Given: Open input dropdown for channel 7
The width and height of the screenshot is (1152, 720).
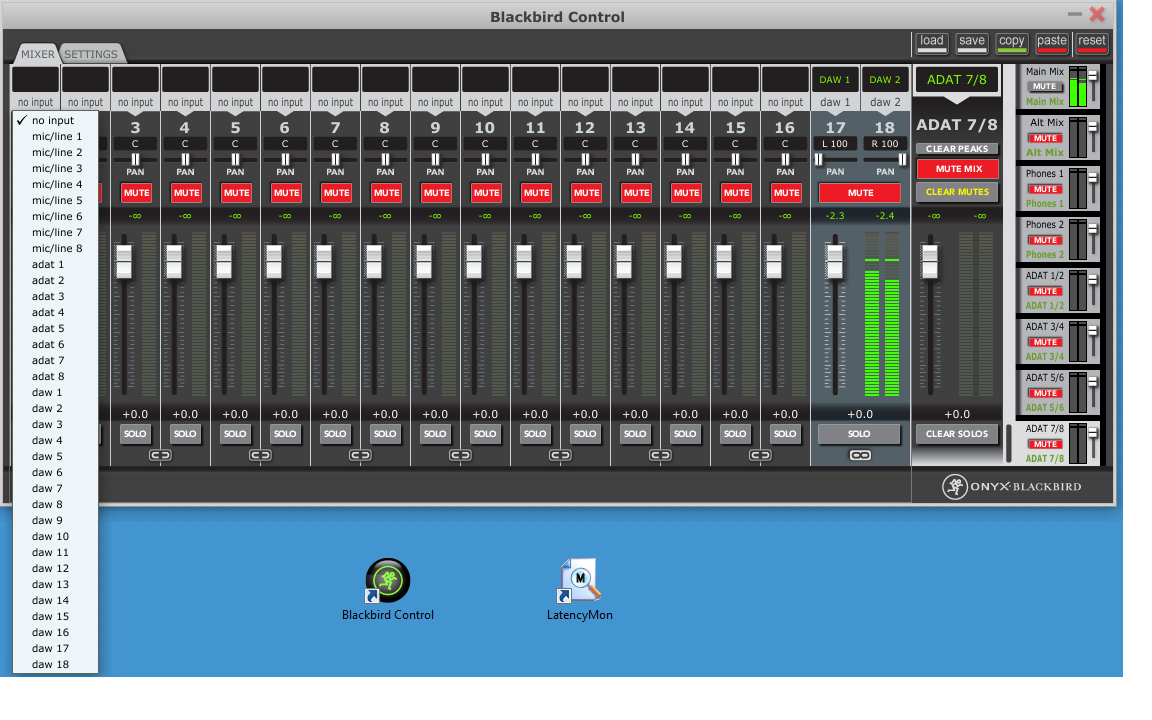Looking at the screenshot, I should pyautogui.click(x=335, y=102).
